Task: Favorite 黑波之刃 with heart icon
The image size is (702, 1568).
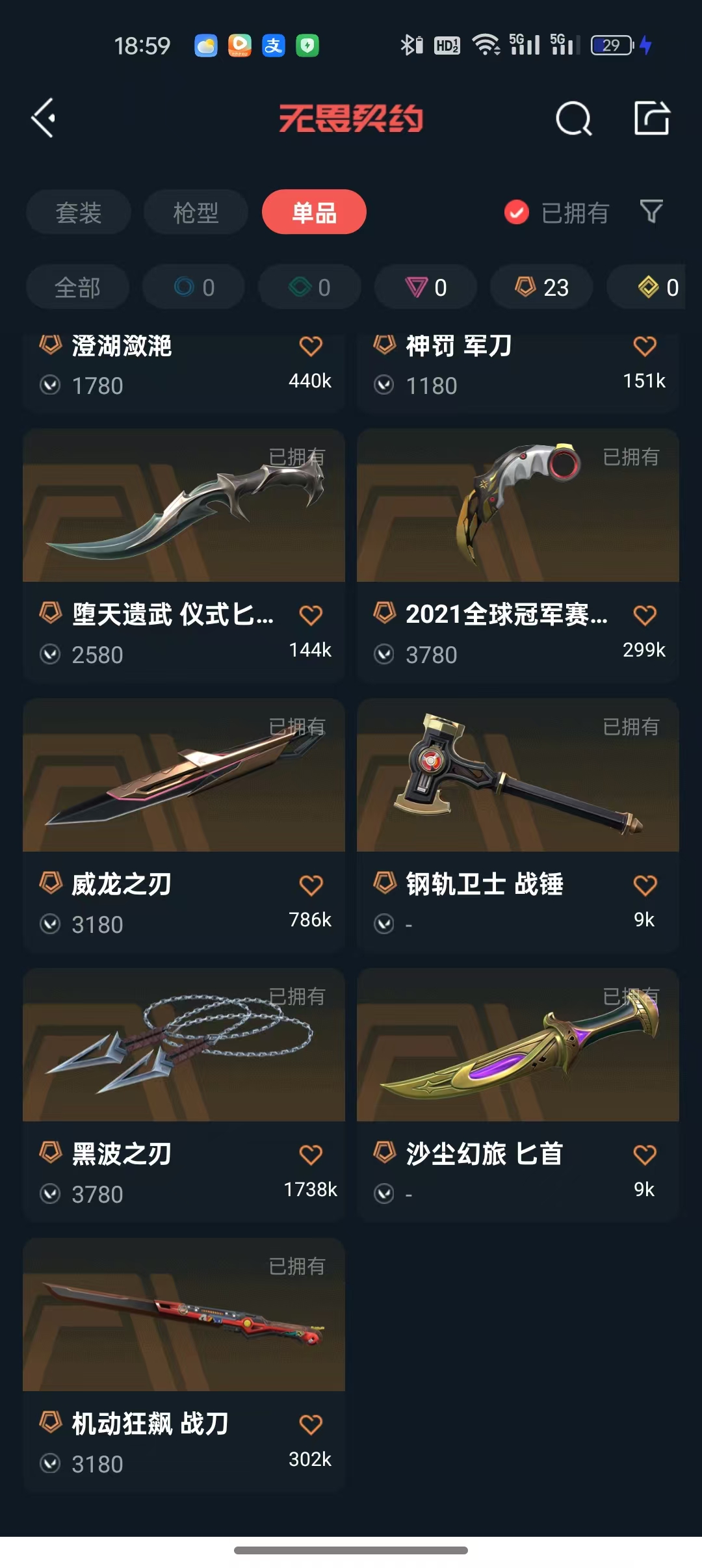Action: 311,1155
